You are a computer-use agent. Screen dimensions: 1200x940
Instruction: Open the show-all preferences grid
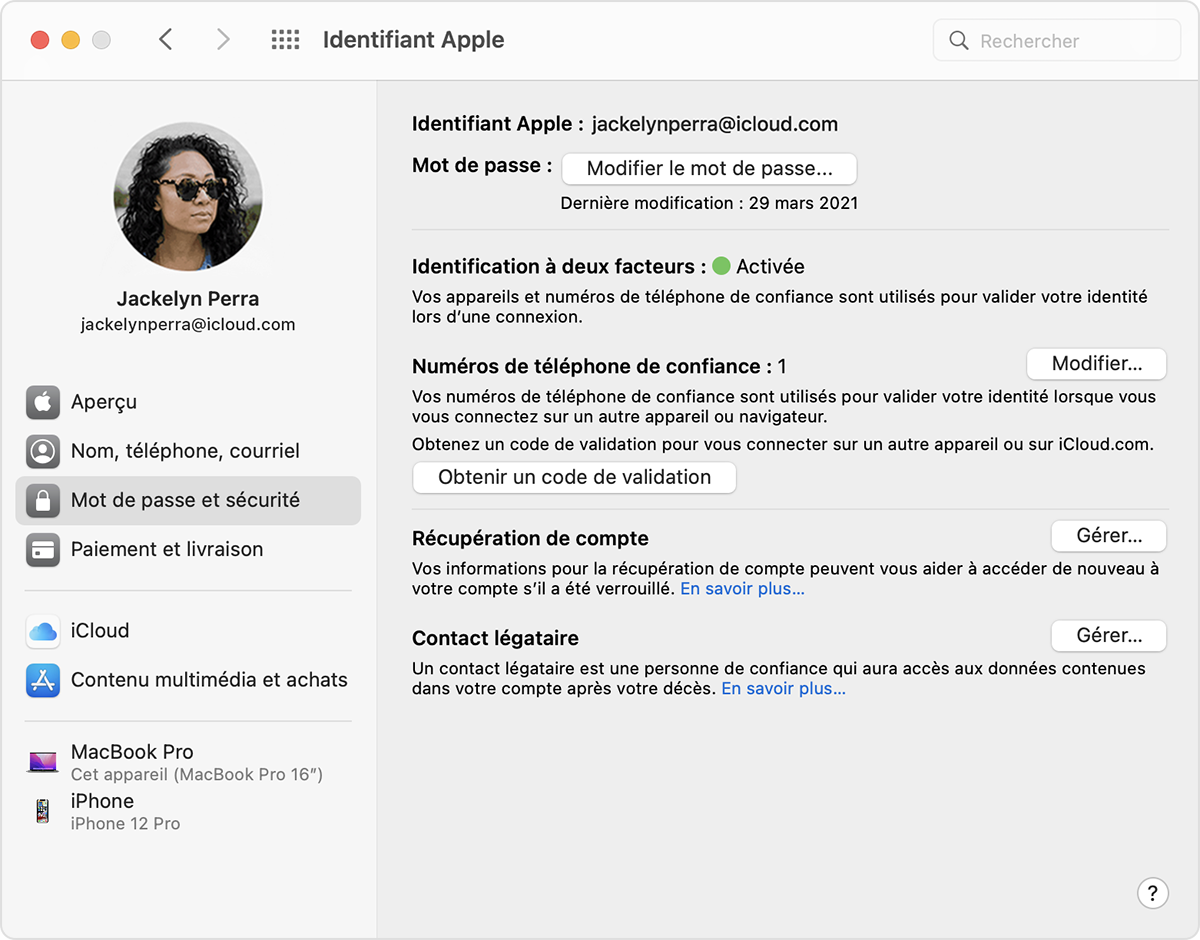point(285,39)
